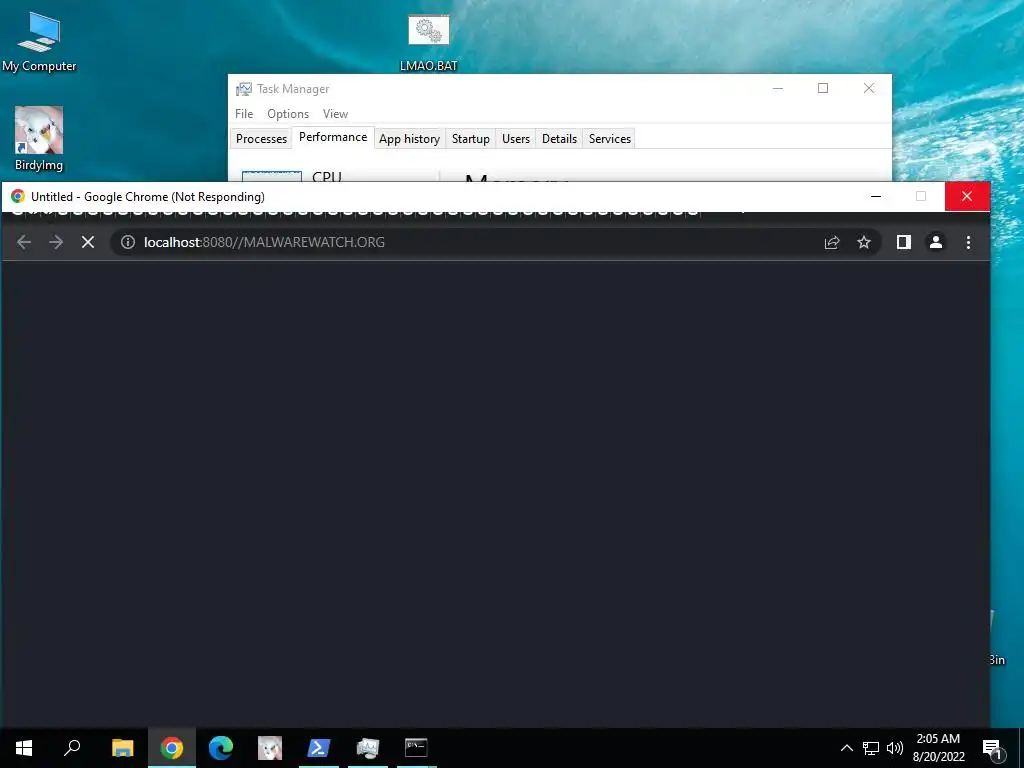The width and height of the screenshot is (1024, 768).
Task: Open Options menu in Task Manager
Action: click(x=287, y=114)
